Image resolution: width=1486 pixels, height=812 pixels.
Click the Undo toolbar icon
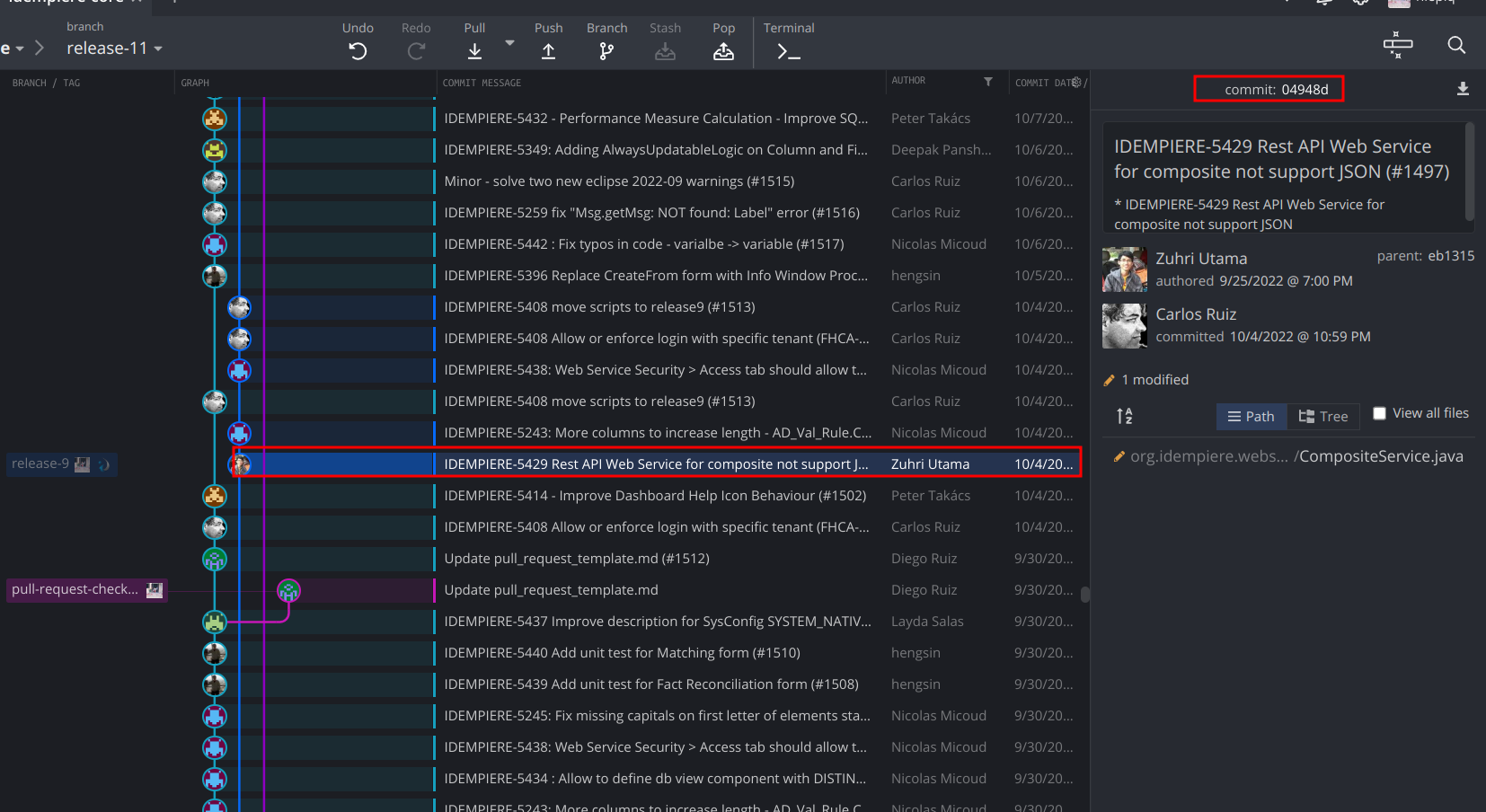(358, 51)
